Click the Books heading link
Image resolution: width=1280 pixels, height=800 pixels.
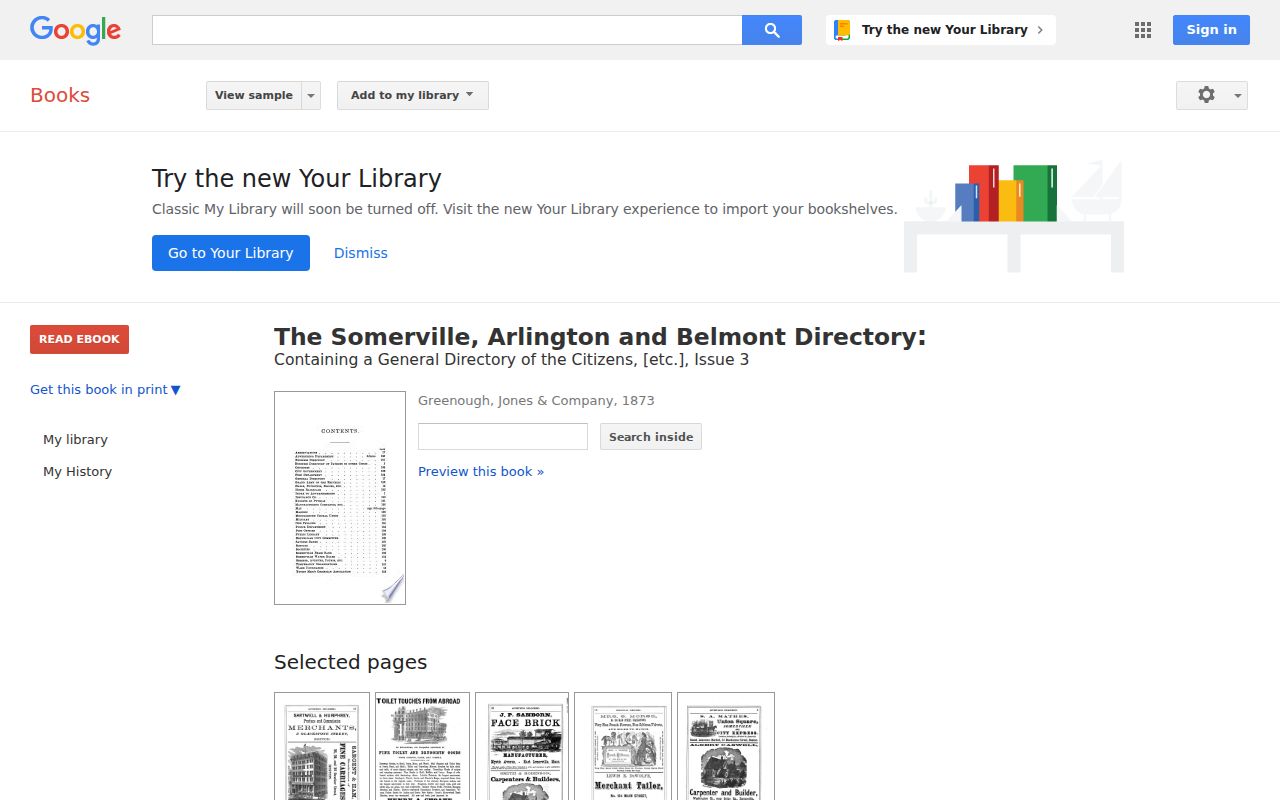coord(60,95)
